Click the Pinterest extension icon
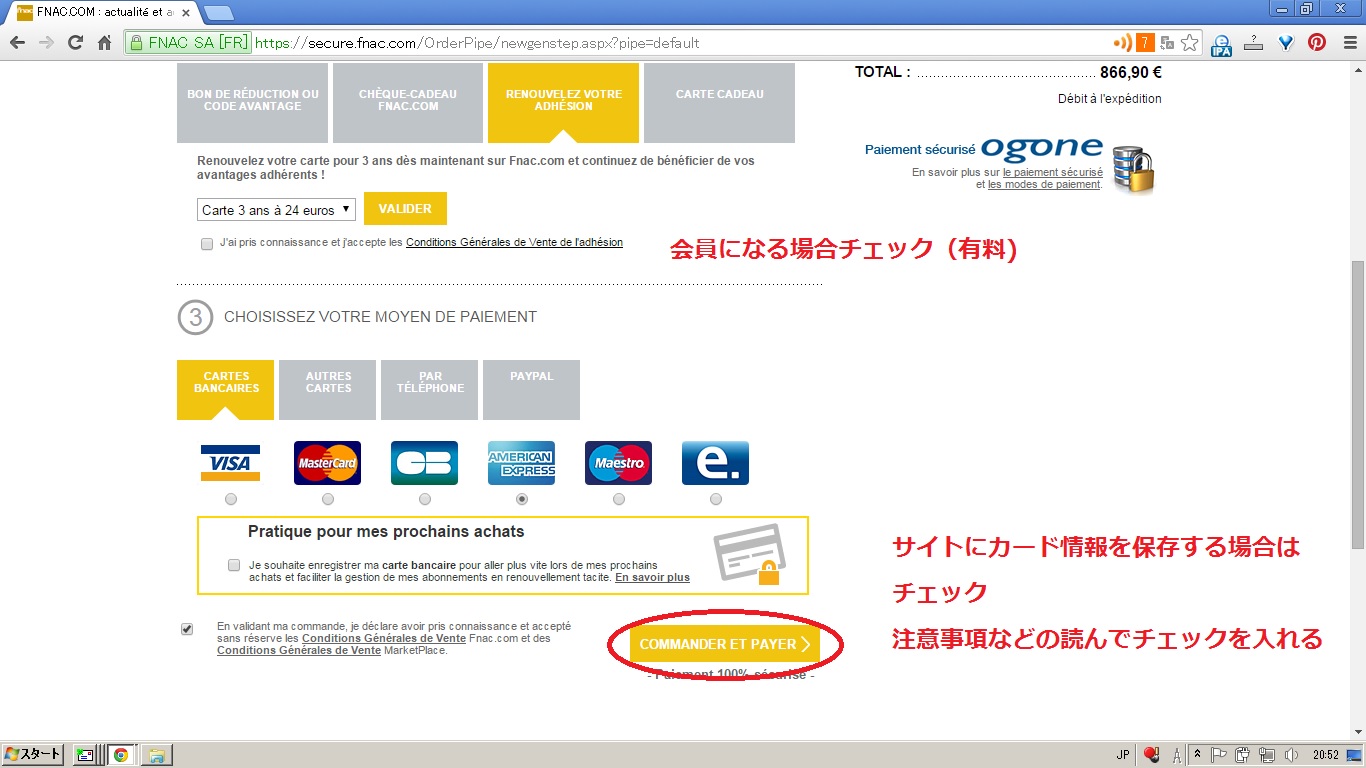This screenshot has width=1366, height=768. click(x=1317, y=43)
